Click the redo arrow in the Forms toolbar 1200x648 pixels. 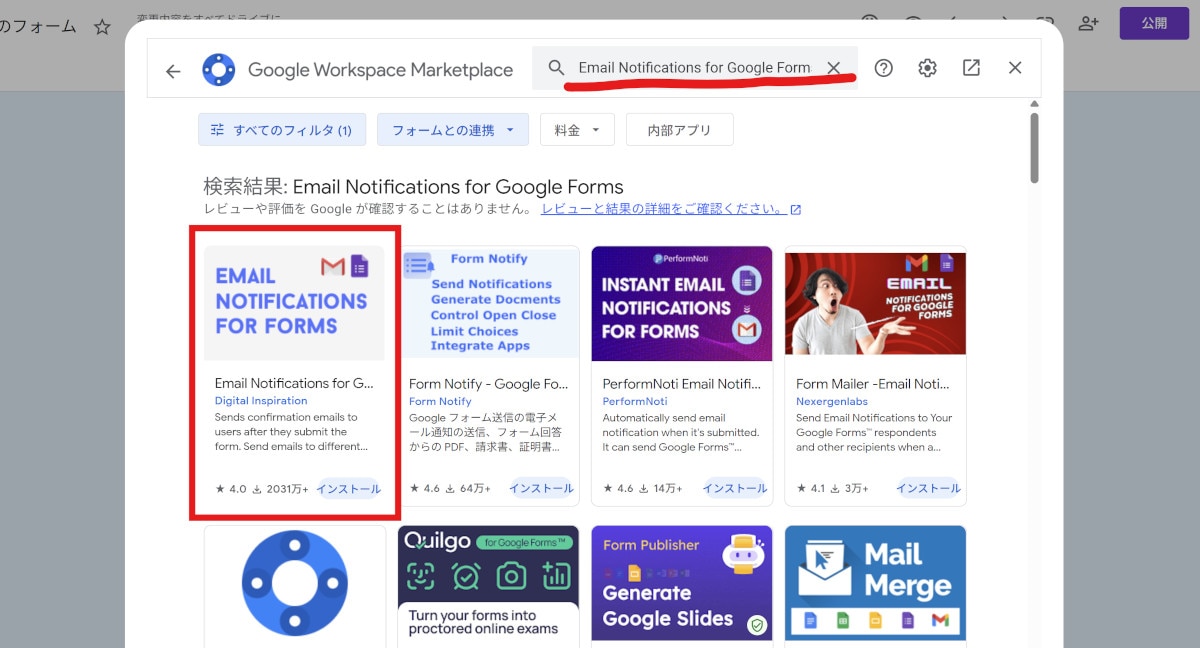pos(1003,18)
